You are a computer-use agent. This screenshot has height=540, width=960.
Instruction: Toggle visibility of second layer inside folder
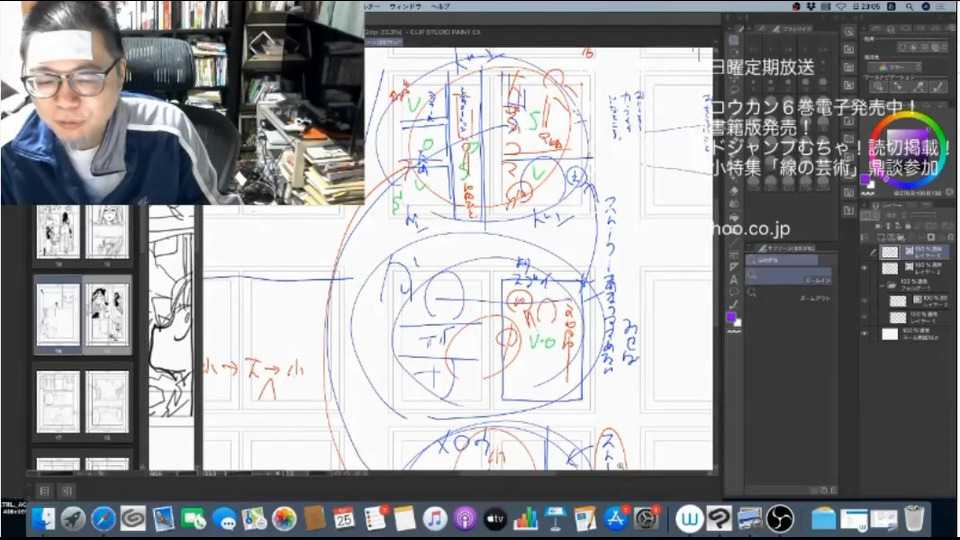point(864,317)
